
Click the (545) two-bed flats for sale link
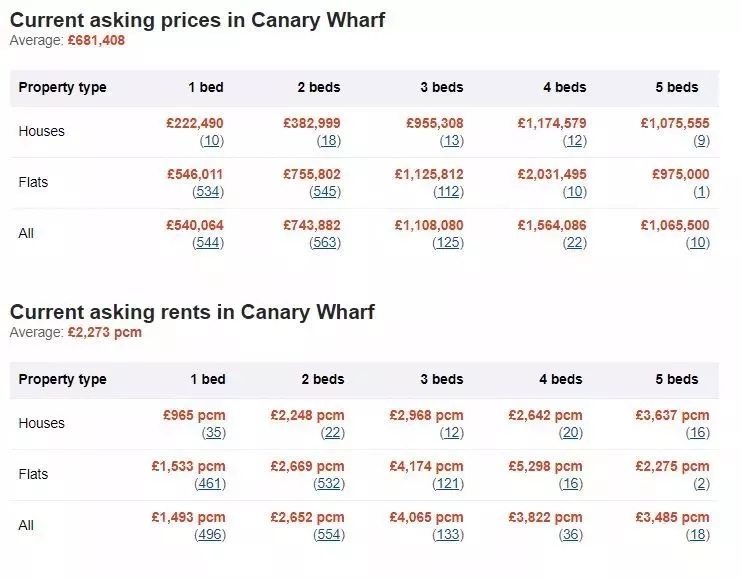click(325, 192)
